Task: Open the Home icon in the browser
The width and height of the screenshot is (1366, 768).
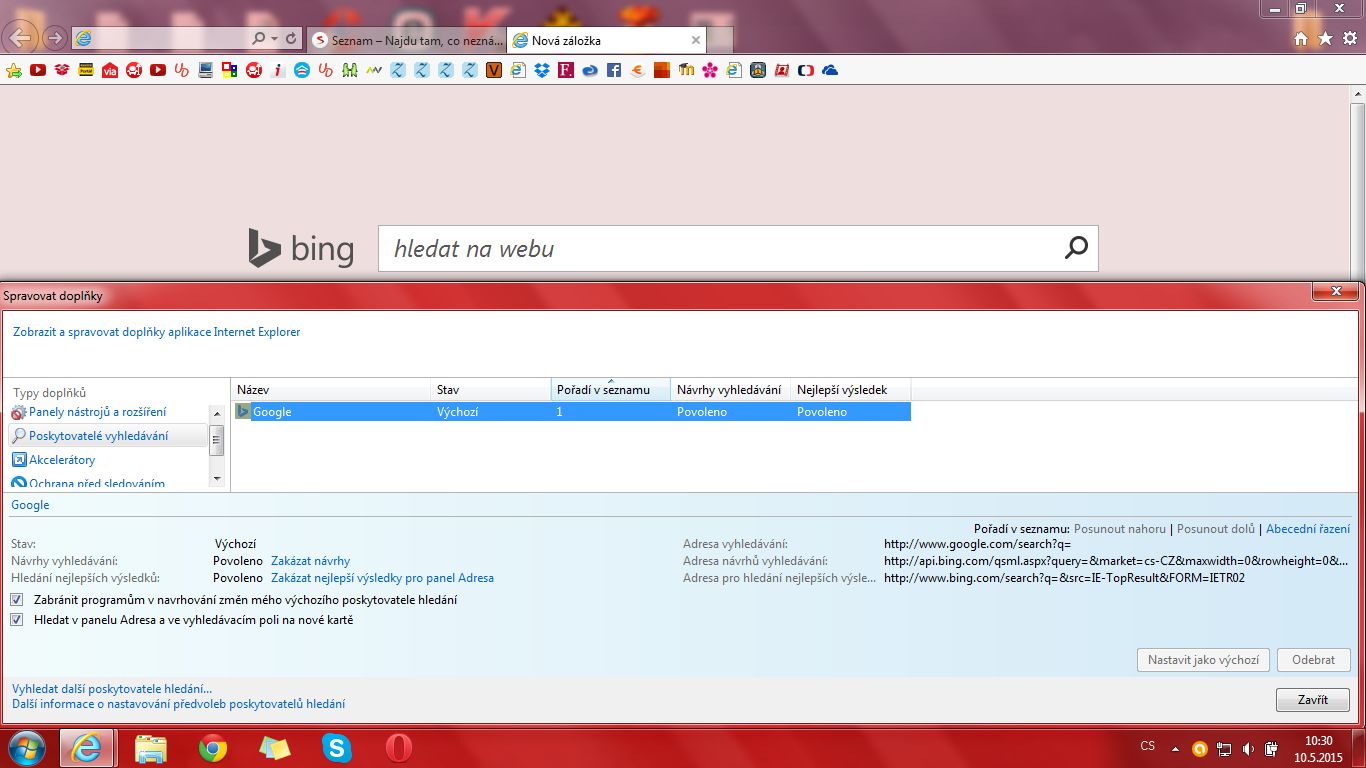Action: coord(1301,39)
